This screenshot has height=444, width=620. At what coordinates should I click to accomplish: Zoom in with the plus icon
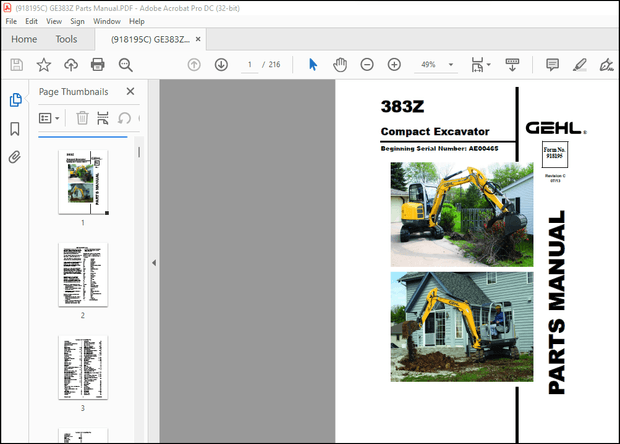click(394, 64)
